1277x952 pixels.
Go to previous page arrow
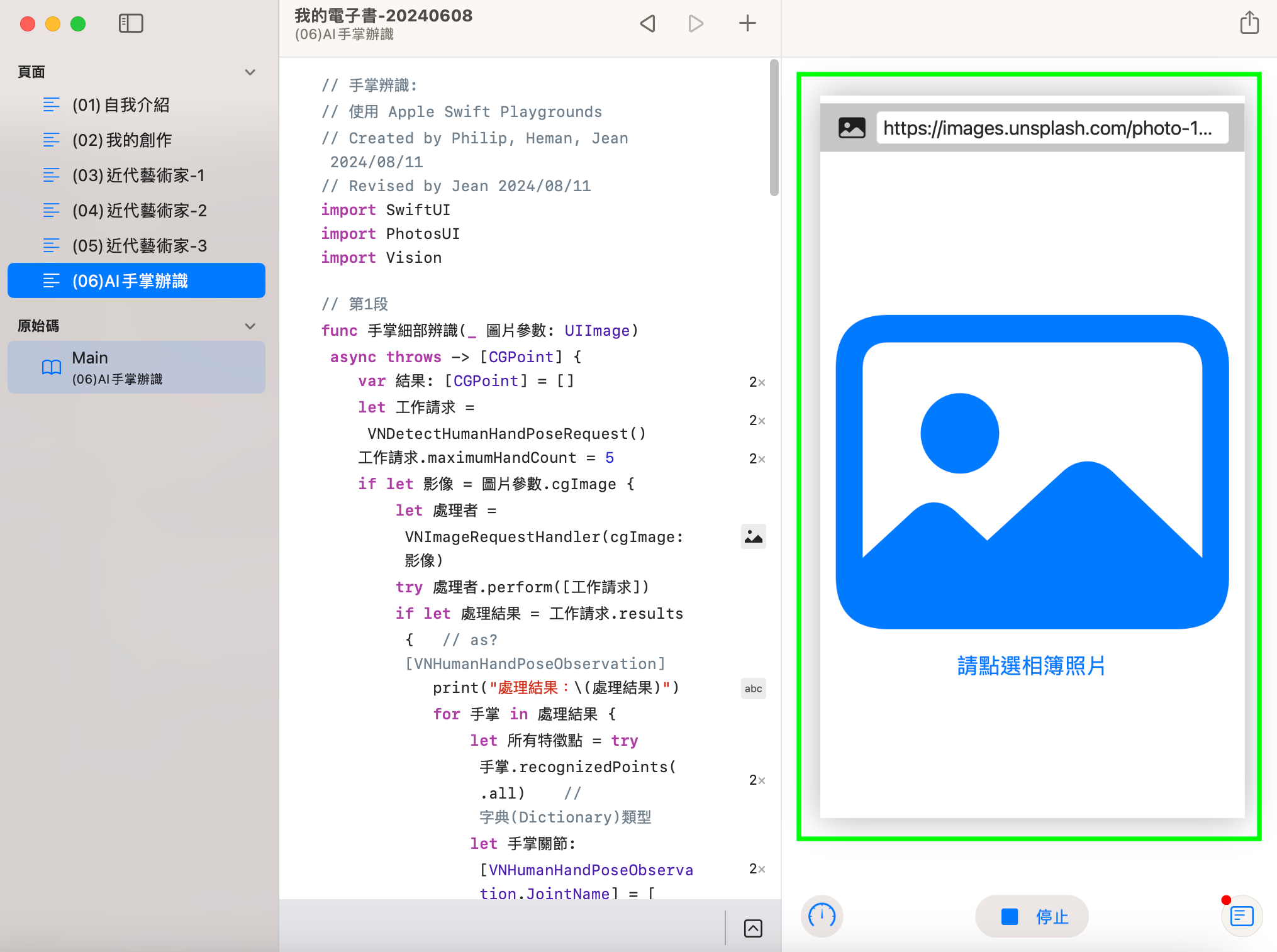pos(648,23)
